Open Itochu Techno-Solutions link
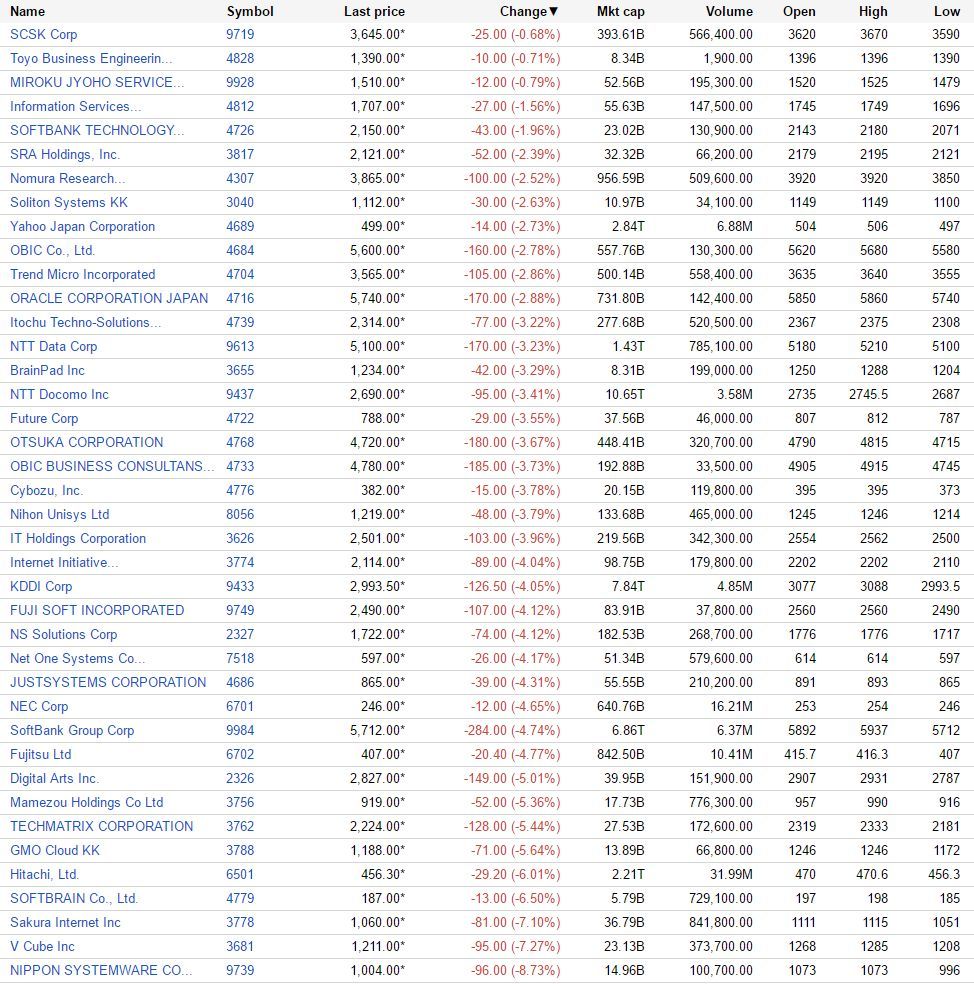This screenshot has height=984, width=974. 85,322
